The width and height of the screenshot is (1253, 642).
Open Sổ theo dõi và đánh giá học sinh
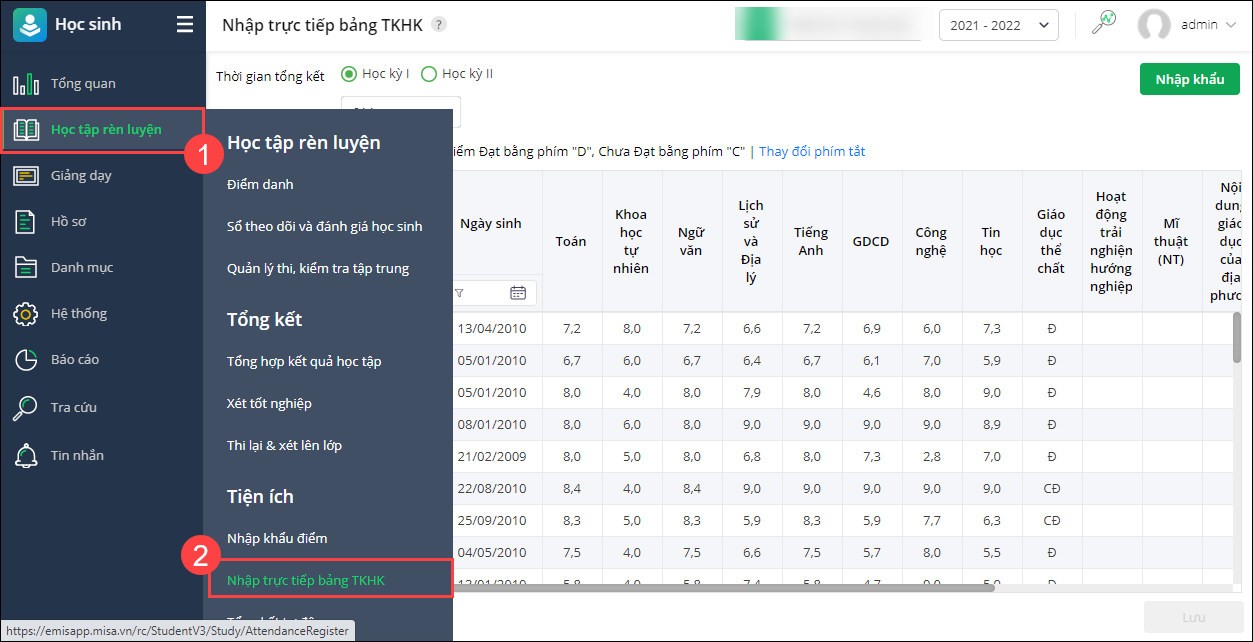point(325,227)
